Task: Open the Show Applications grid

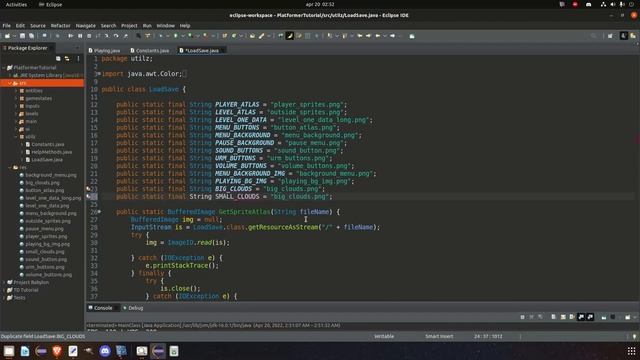Action: (x=631, y=351)
